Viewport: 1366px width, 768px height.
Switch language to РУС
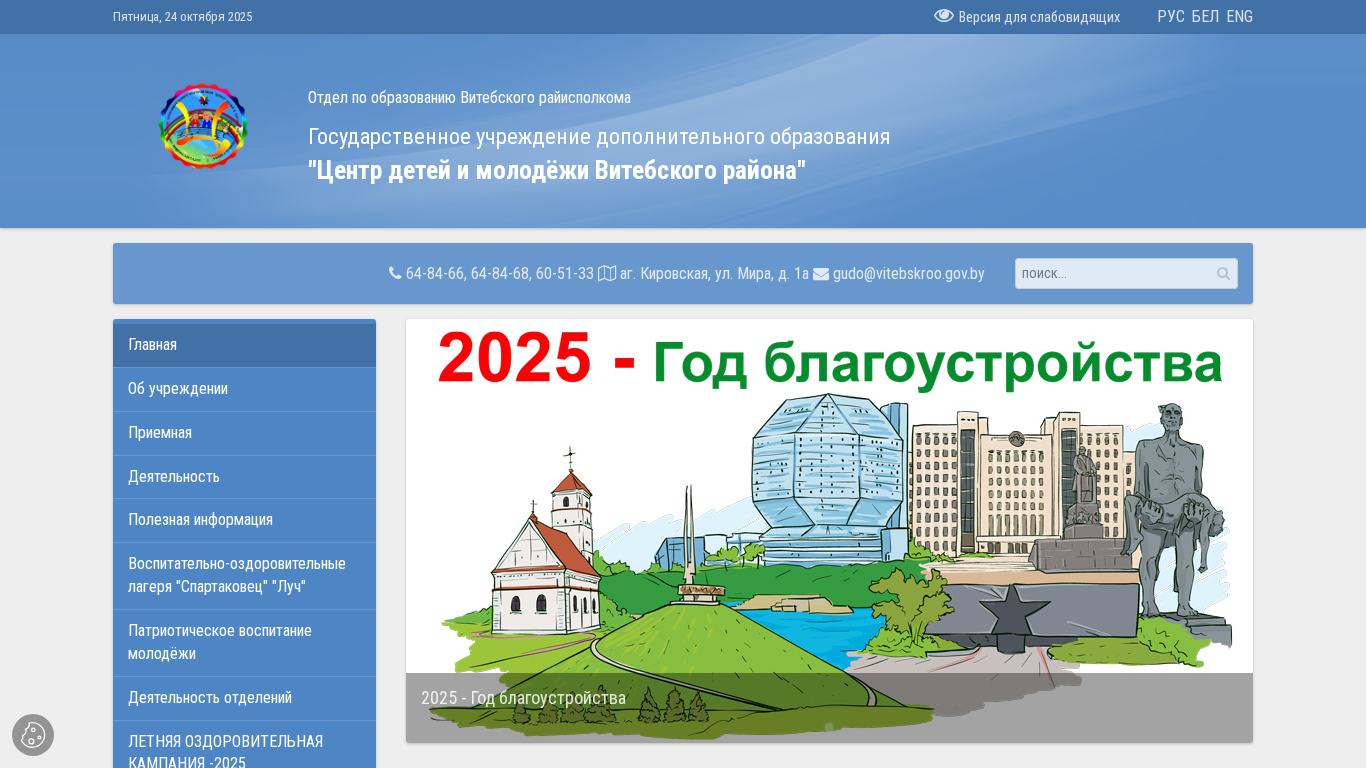pos(1171,17)
